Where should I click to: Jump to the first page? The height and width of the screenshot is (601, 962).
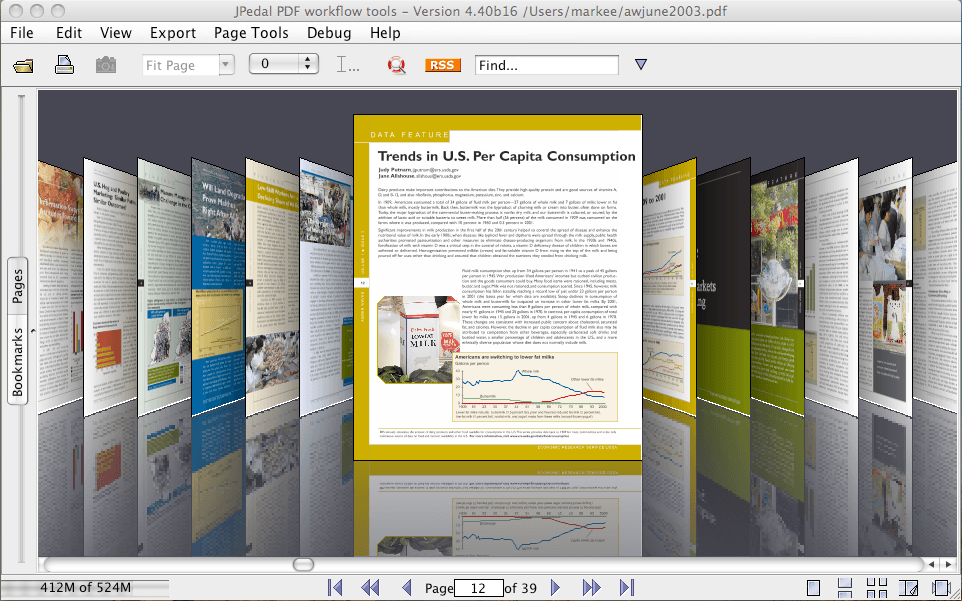[335, 588]
